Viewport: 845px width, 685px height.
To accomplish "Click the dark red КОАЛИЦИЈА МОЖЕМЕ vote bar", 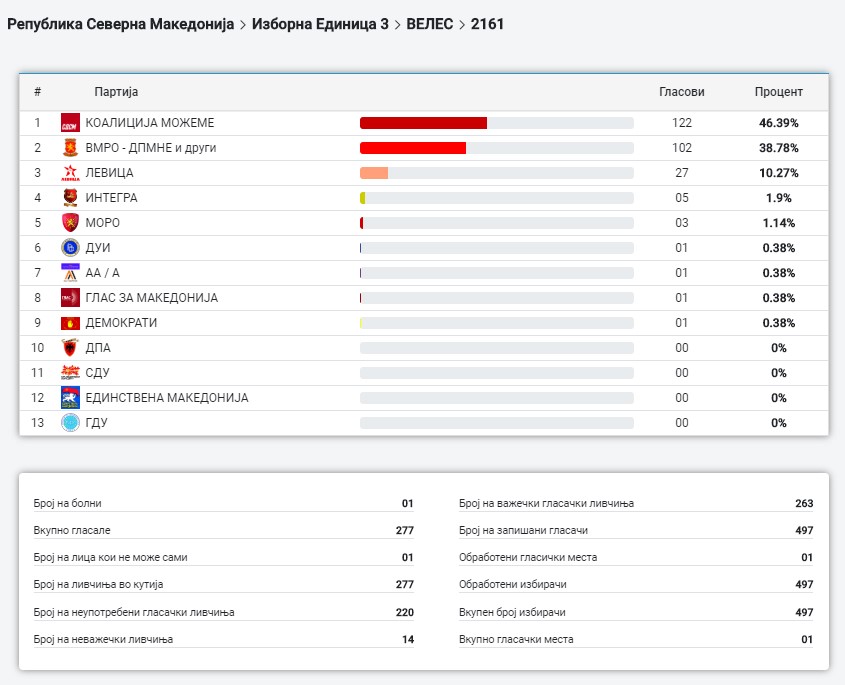I will coord(423,123).
